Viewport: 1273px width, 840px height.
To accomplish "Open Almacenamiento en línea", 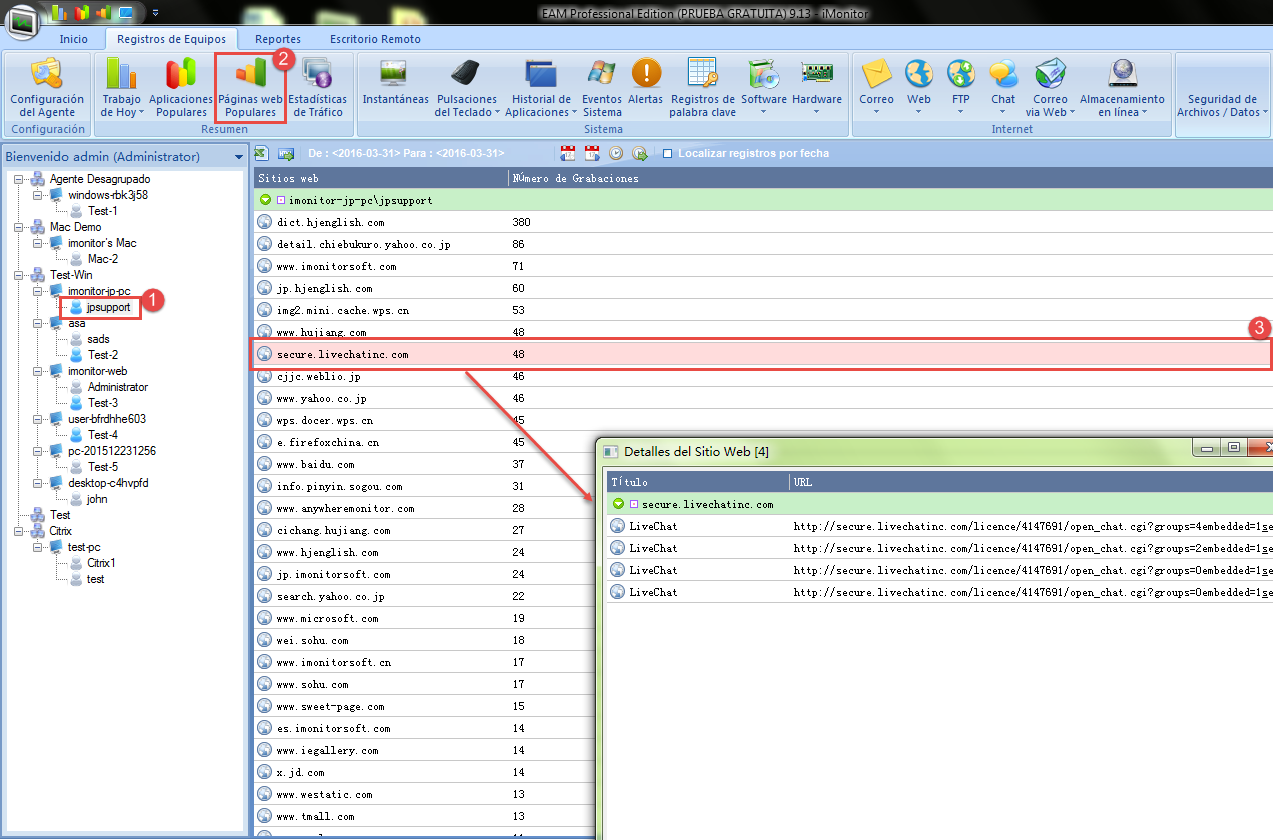I will 1122,86.
